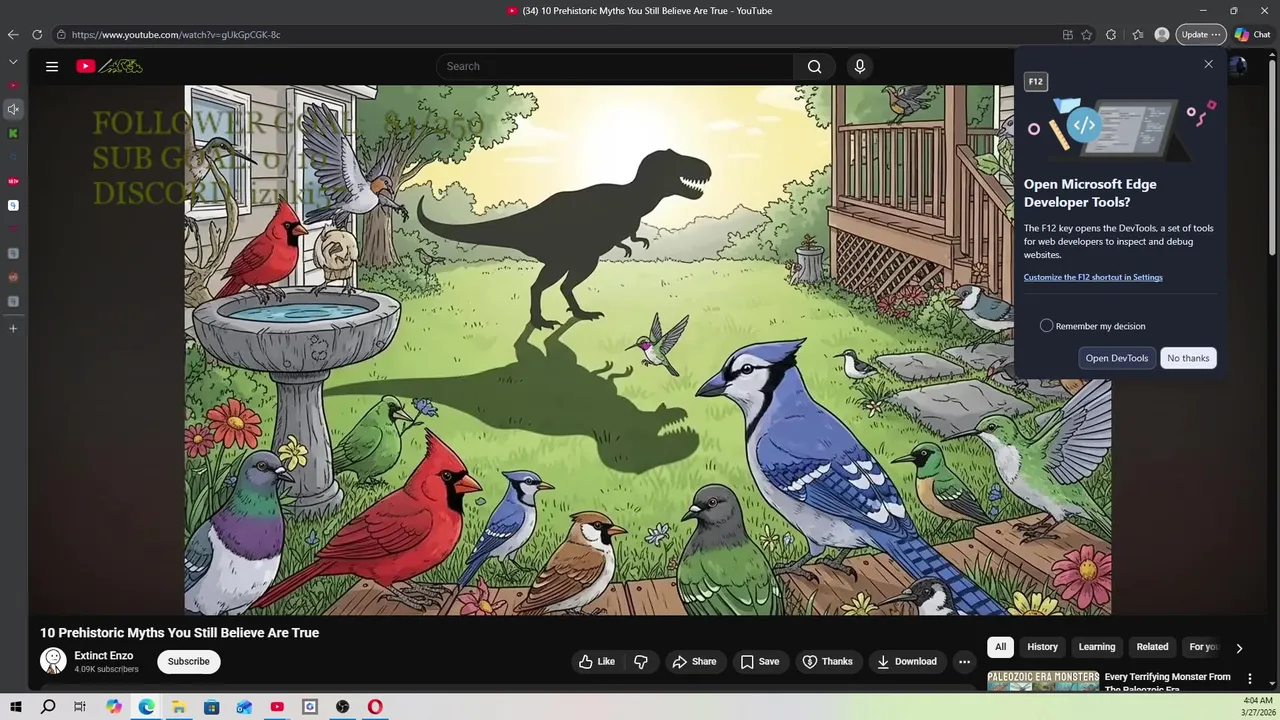Download the video

(907, 661)
